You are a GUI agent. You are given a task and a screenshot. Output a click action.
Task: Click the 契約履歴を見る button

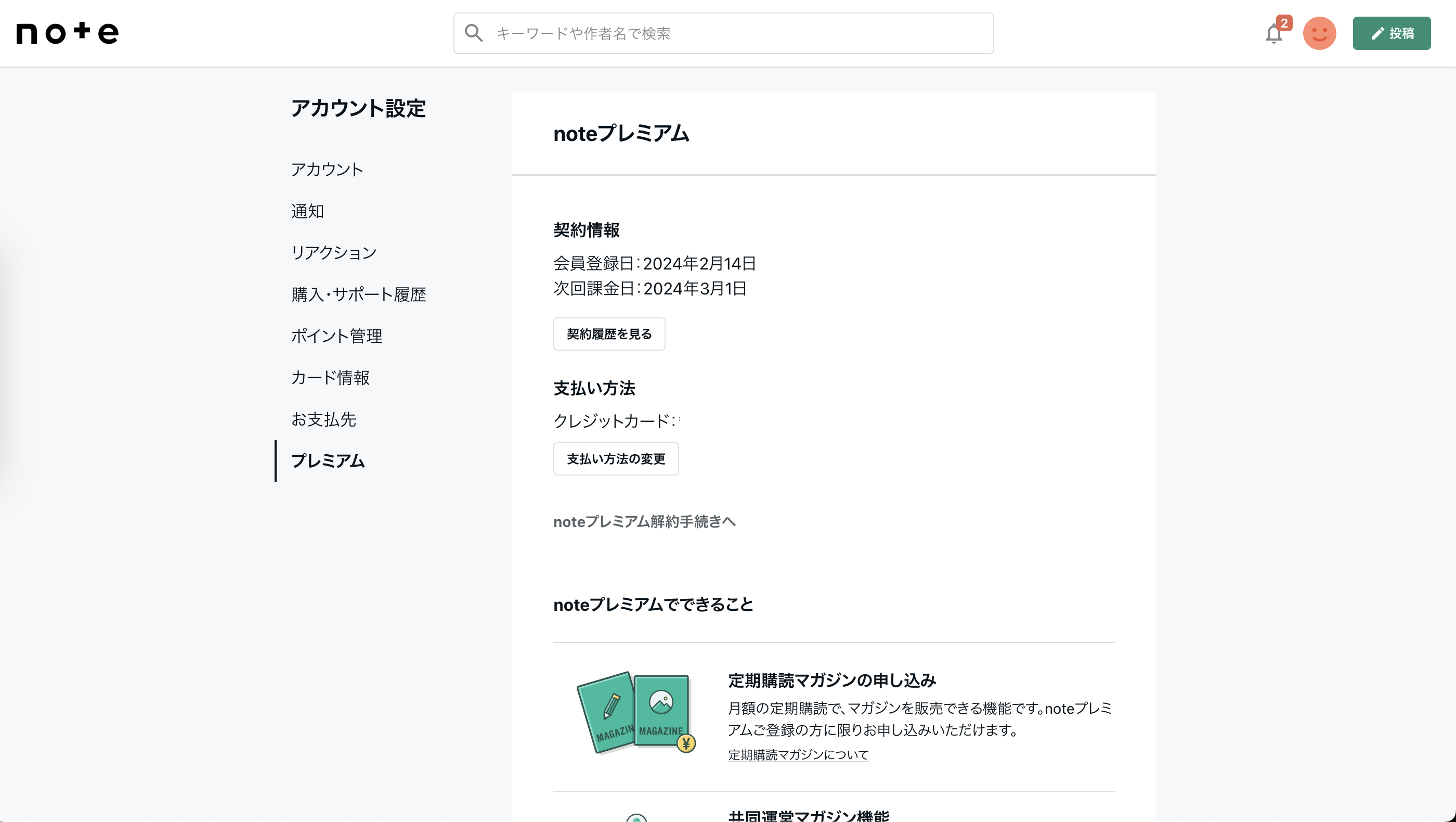pos(609,334)
